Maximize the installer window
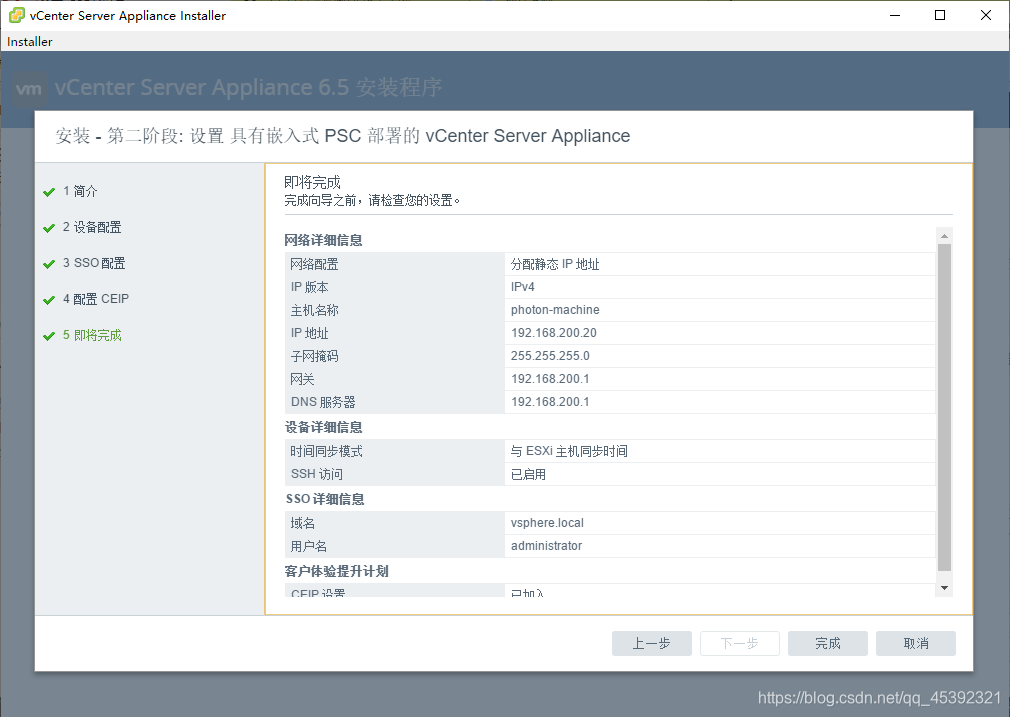Image resolution: width=1010 pixels, height=717 pixels. 940,15
